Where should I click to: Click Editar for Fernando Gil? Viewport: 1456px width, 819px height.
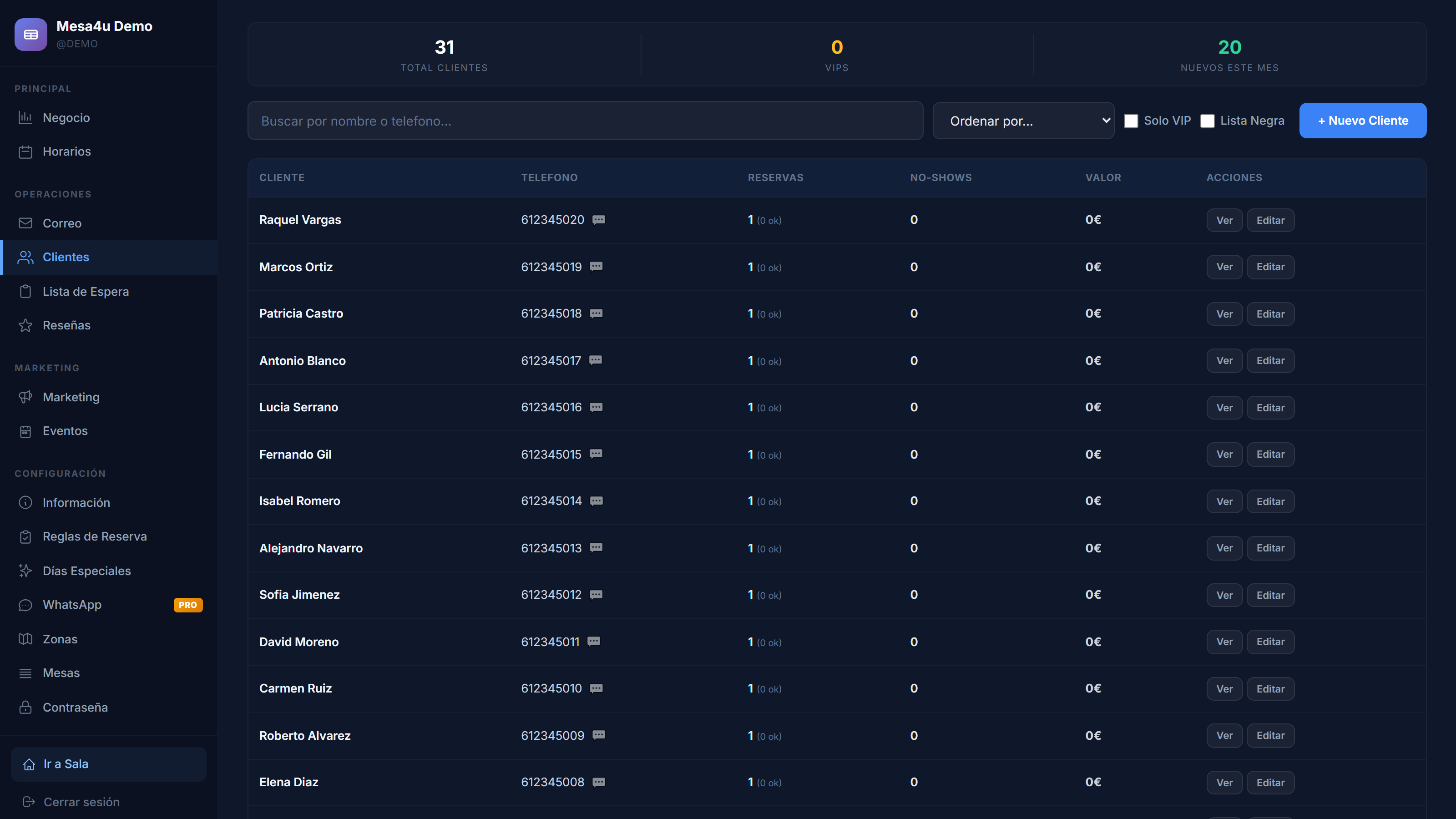[1270, 455]
